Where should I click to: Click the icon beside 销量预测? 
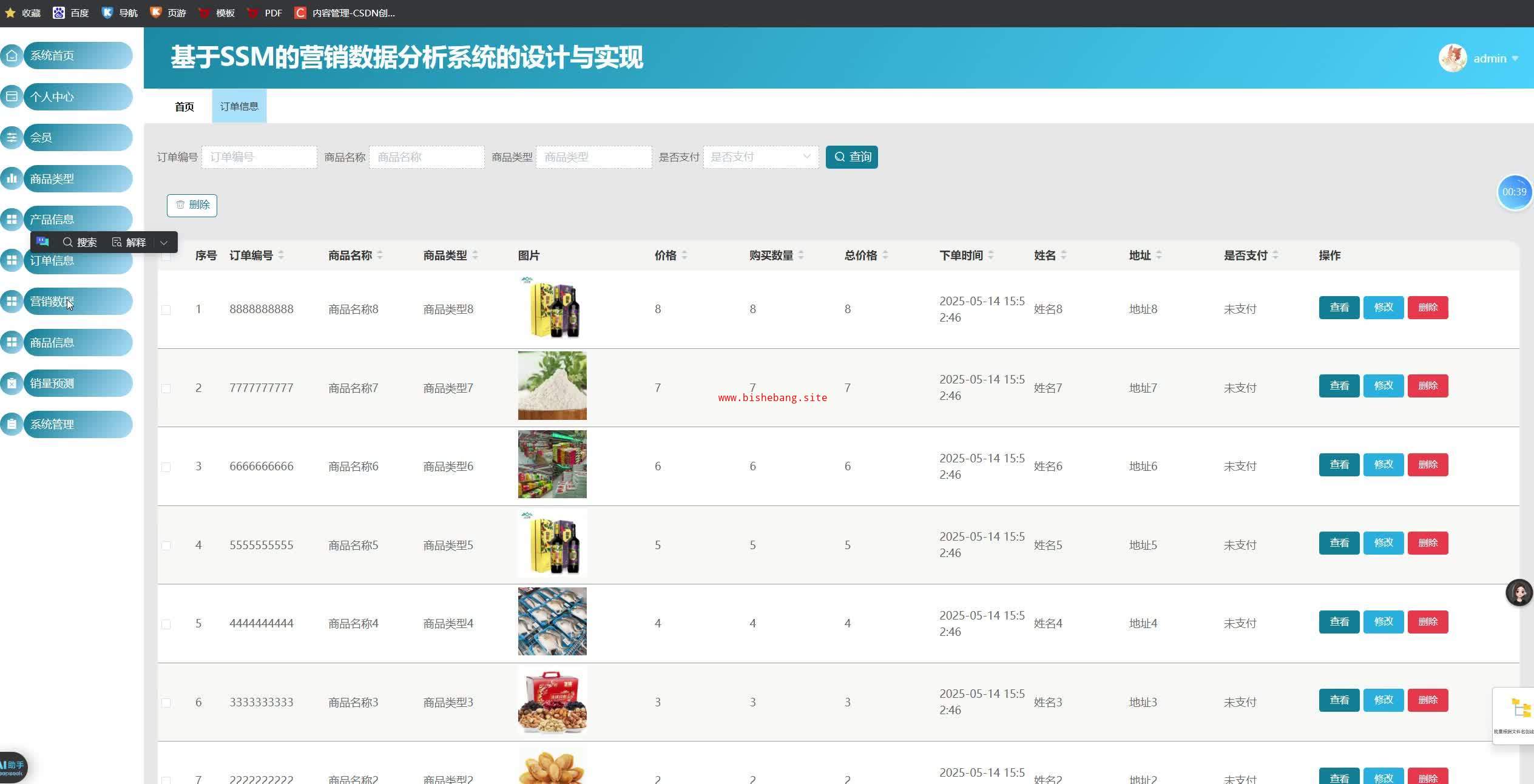click(x=12, y=384)
